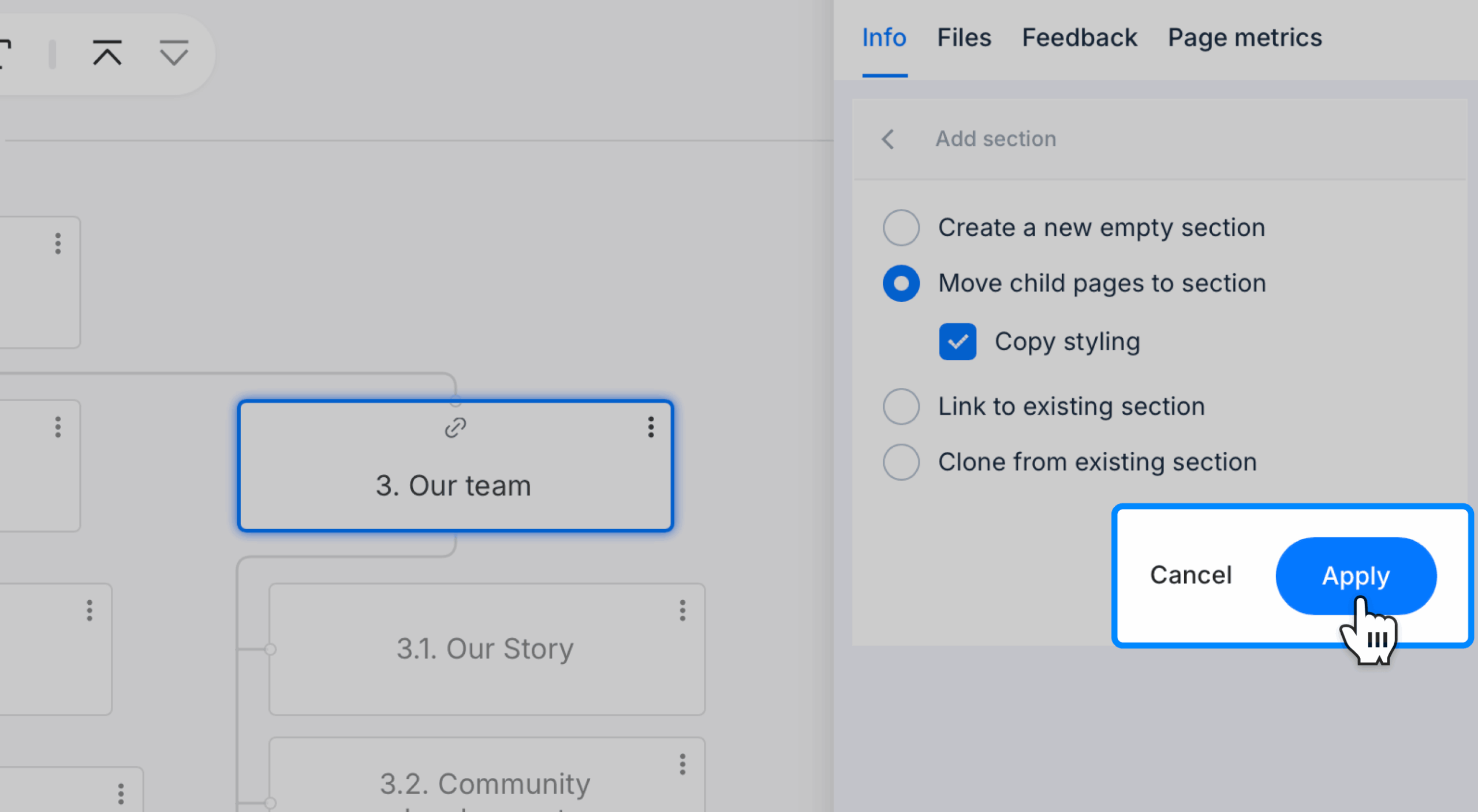The image size is (1478, 812).
Task: Select Link to existing section option
Action: coord(901,407)
